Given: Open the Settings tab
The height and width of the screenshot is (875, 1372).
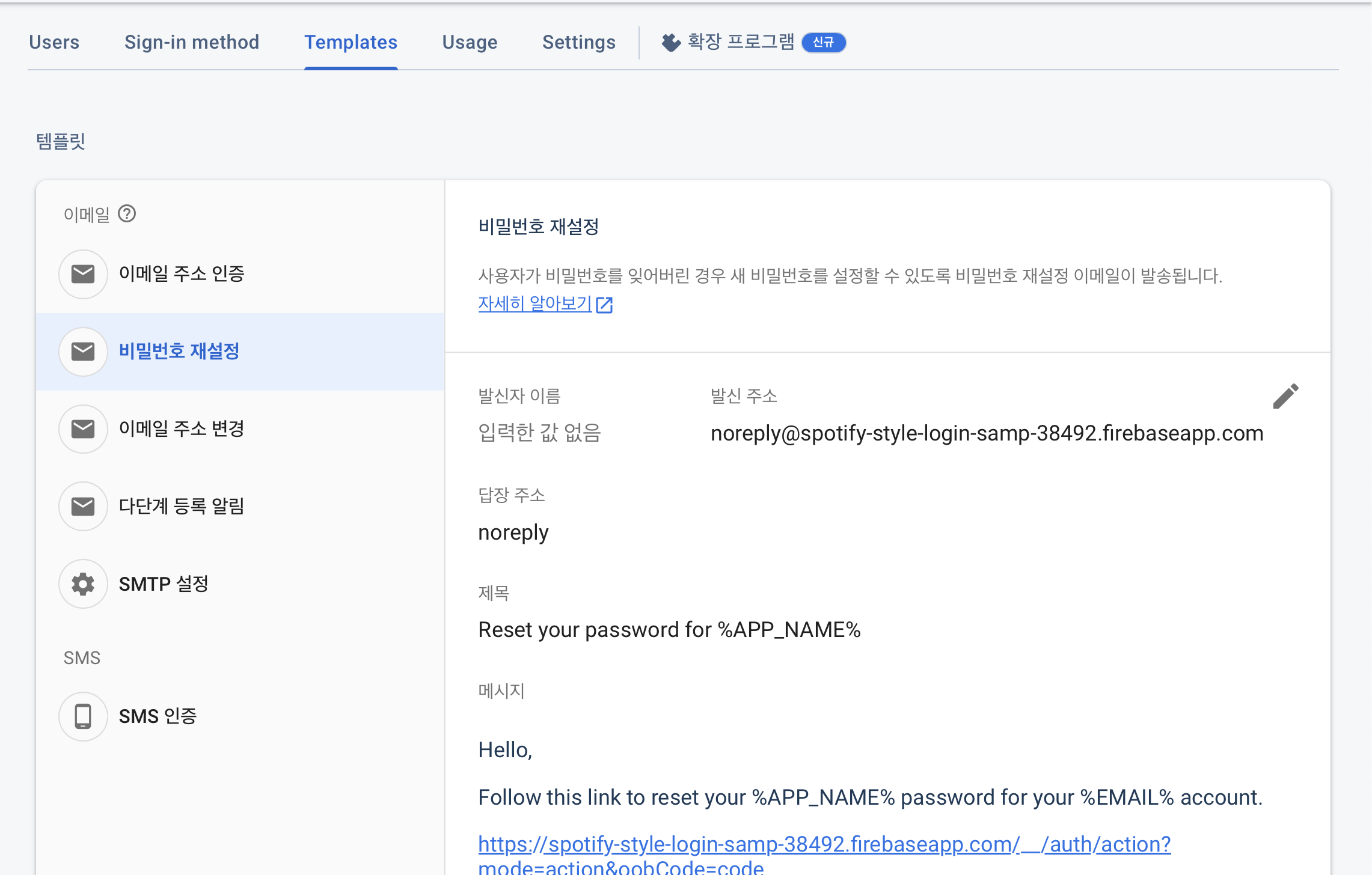Looking at the screenshot, I should click(578, 42).
